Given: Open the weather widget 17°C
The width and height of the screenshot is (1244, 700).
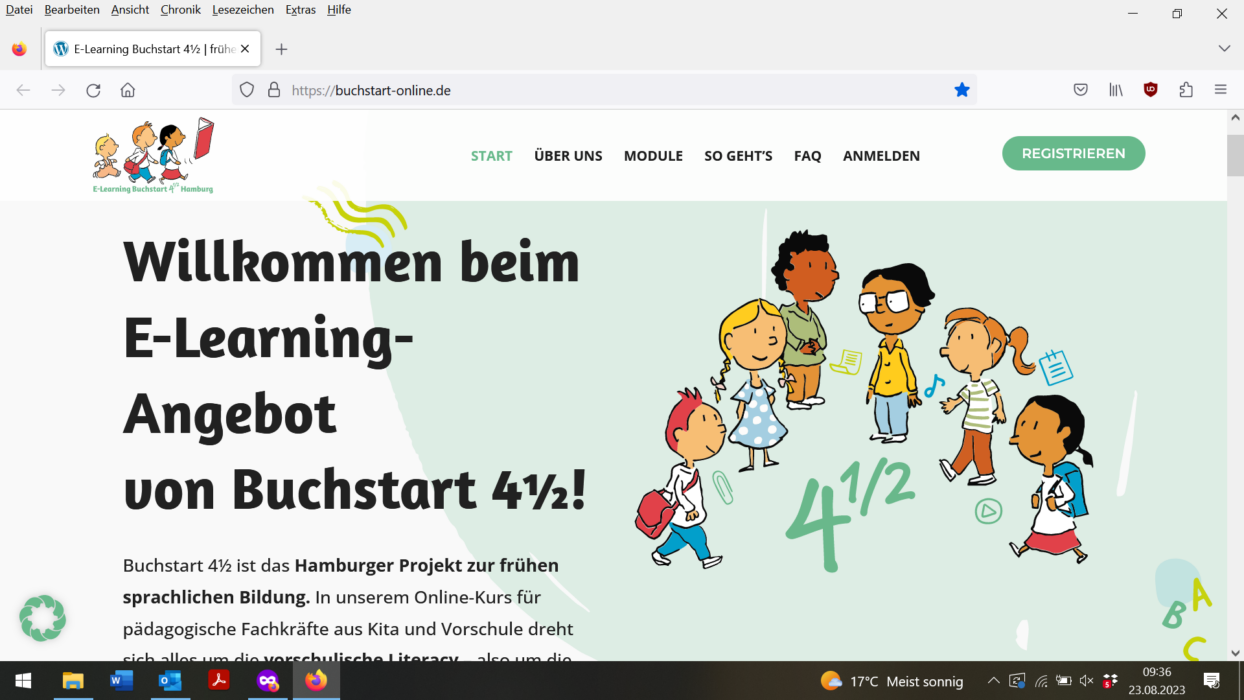Looking at the screenshot, I should pos(892,681).
